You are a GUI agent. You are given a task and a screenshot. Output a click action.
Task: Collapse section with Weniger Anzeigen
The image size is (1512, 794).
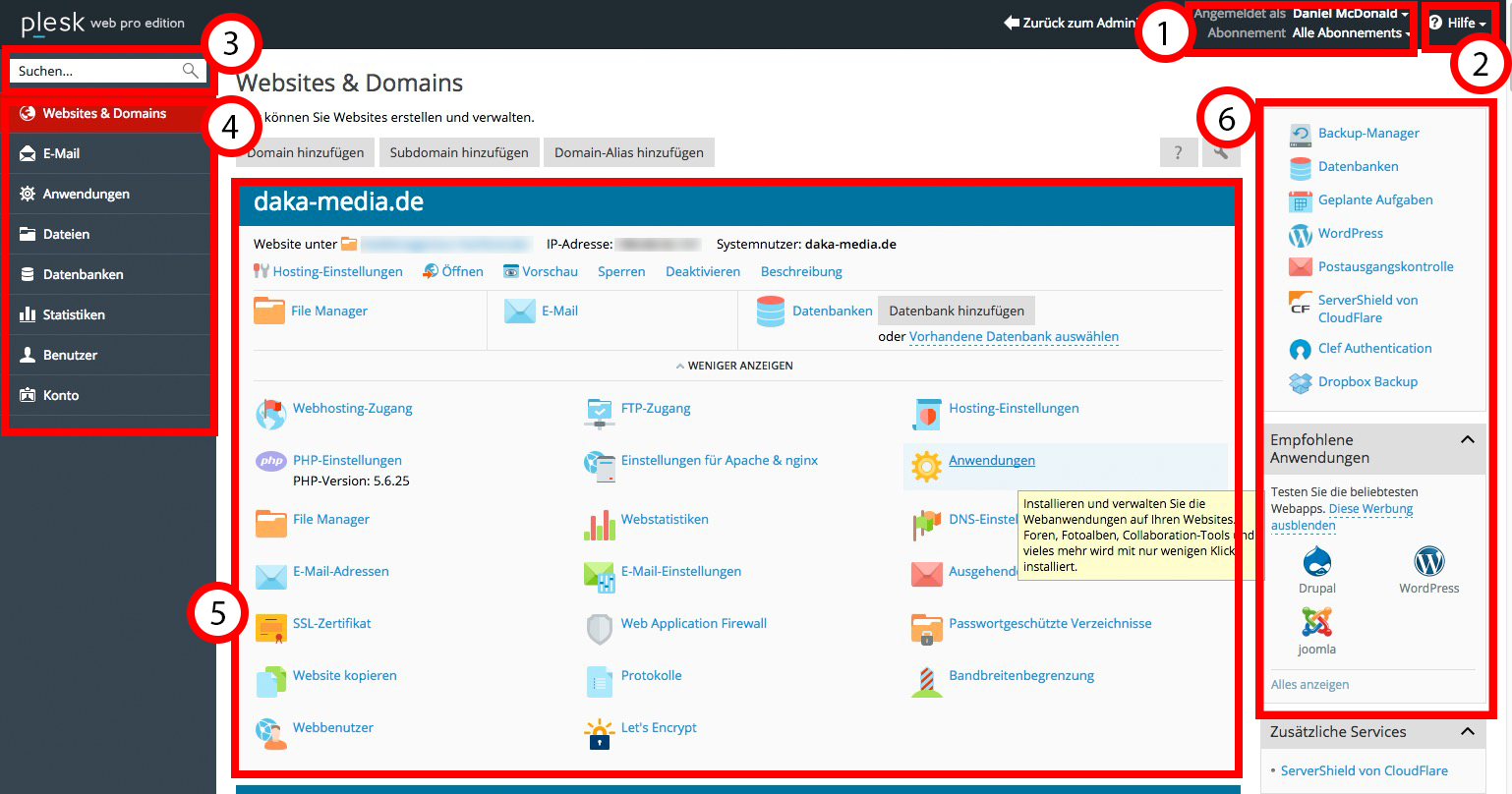pos(734,366)
